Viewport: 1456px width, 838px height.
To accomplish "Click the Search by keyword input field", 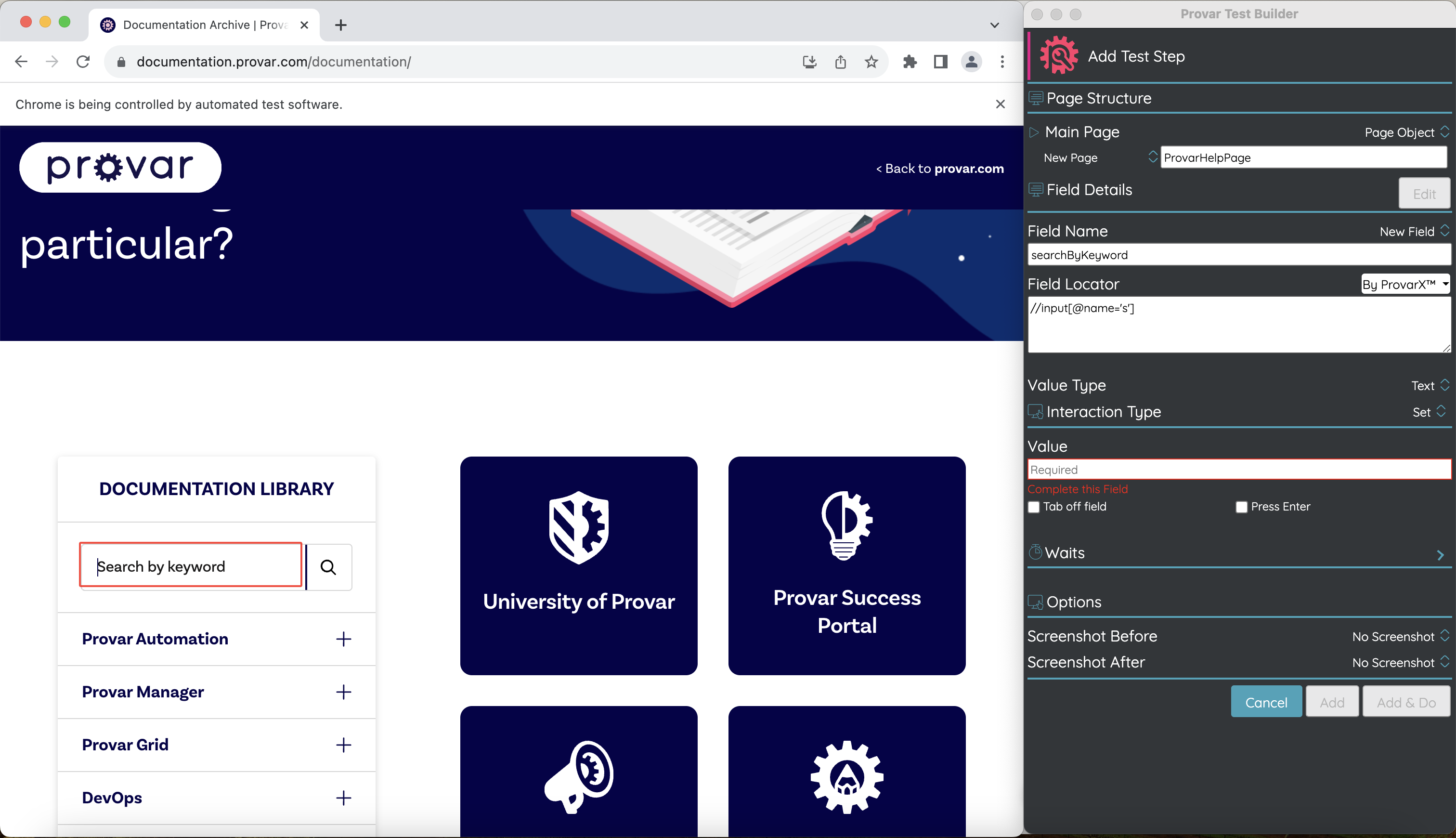I will [190, 566].
